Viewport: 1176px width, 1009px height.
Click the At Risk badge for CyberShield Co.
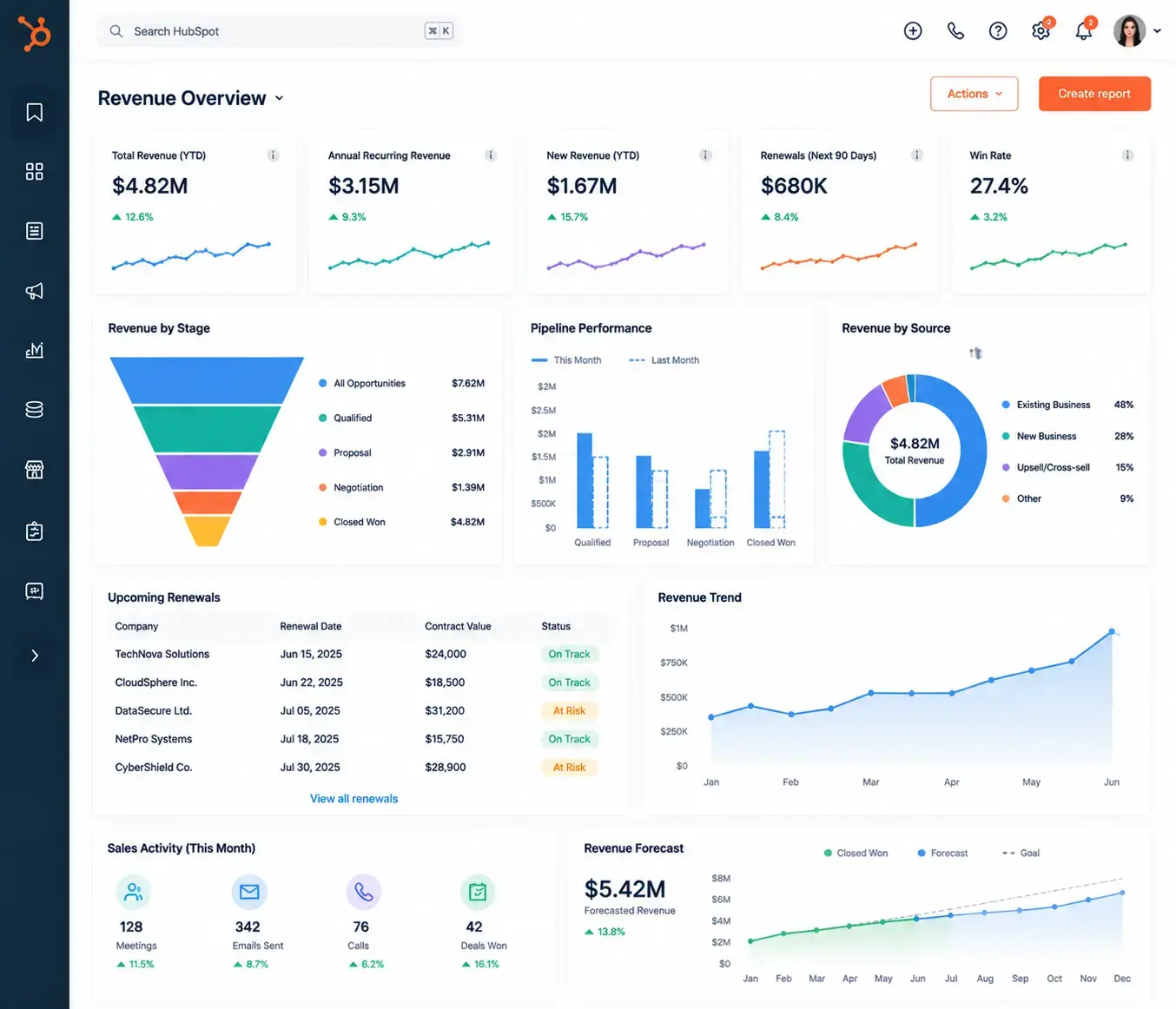pos(569,767)
